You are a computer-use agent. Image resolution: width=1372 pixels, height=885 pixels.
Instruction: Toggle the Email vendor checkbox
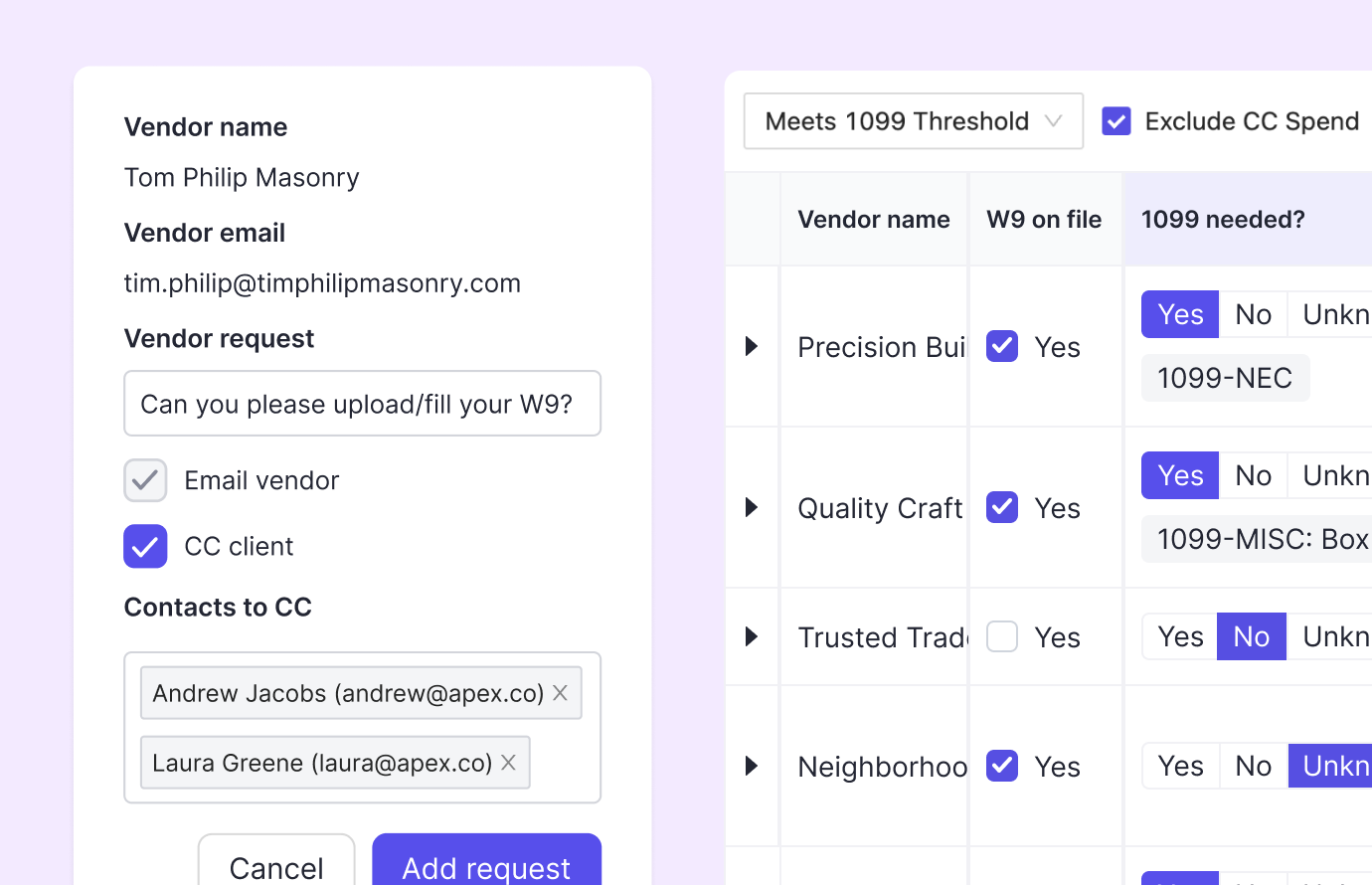(145, 480)
